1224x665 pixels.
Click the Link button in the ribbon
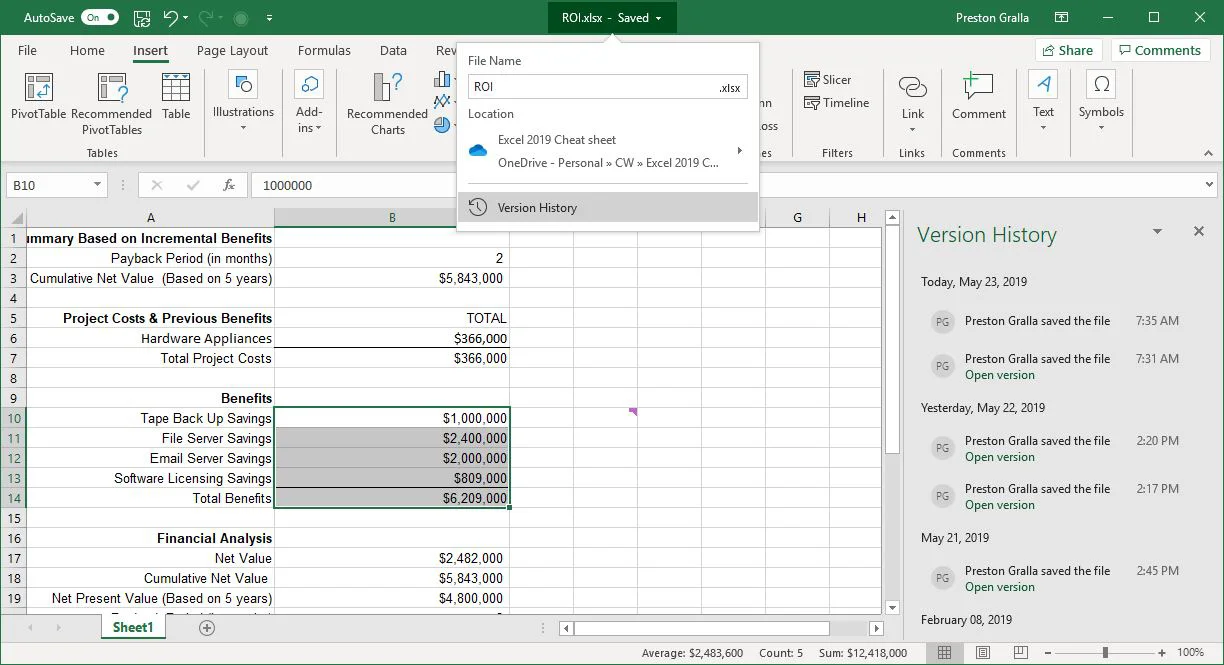click(x=913, y=102)
